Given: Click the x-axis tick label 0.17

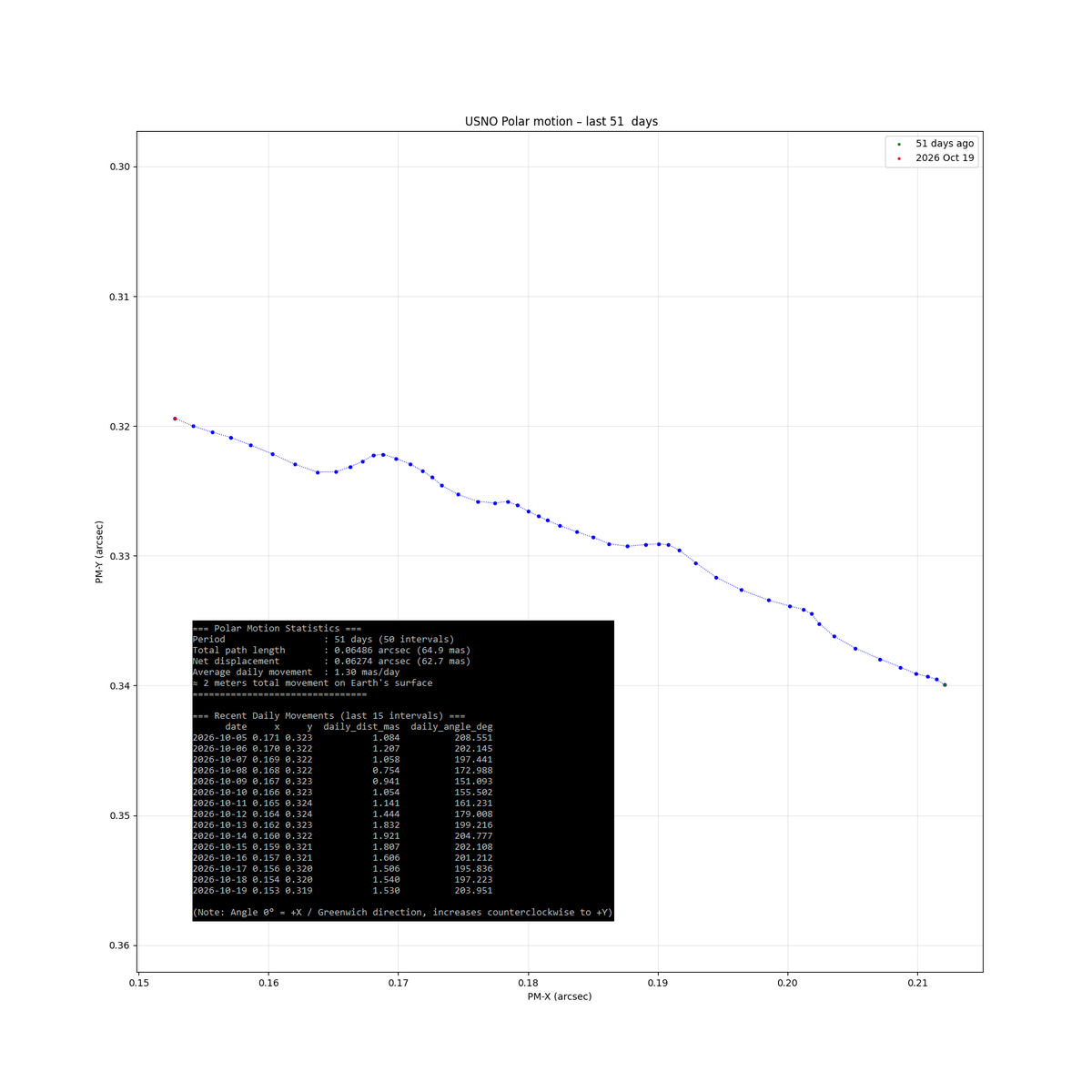Looking at the screenshot, I should pos(399,983).
